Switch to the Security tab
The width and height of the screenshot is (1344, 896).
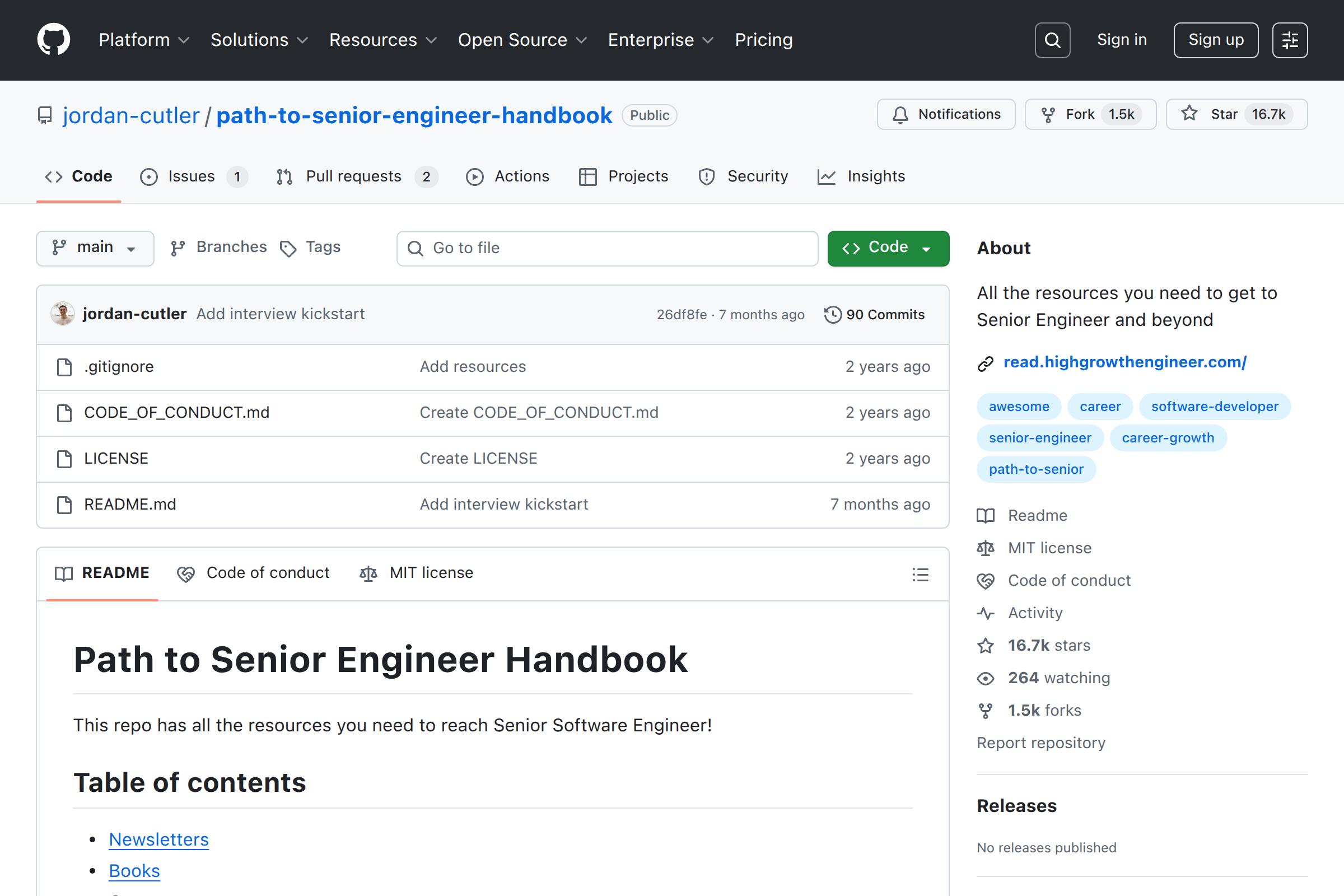pyautogui.click(x=743, y=176)
